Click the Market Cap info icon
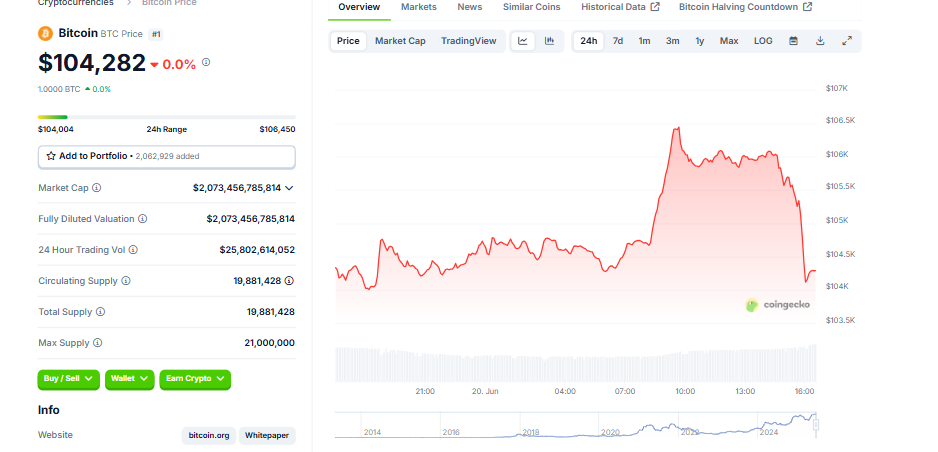The image size is (938, 452). click(96, 188)
